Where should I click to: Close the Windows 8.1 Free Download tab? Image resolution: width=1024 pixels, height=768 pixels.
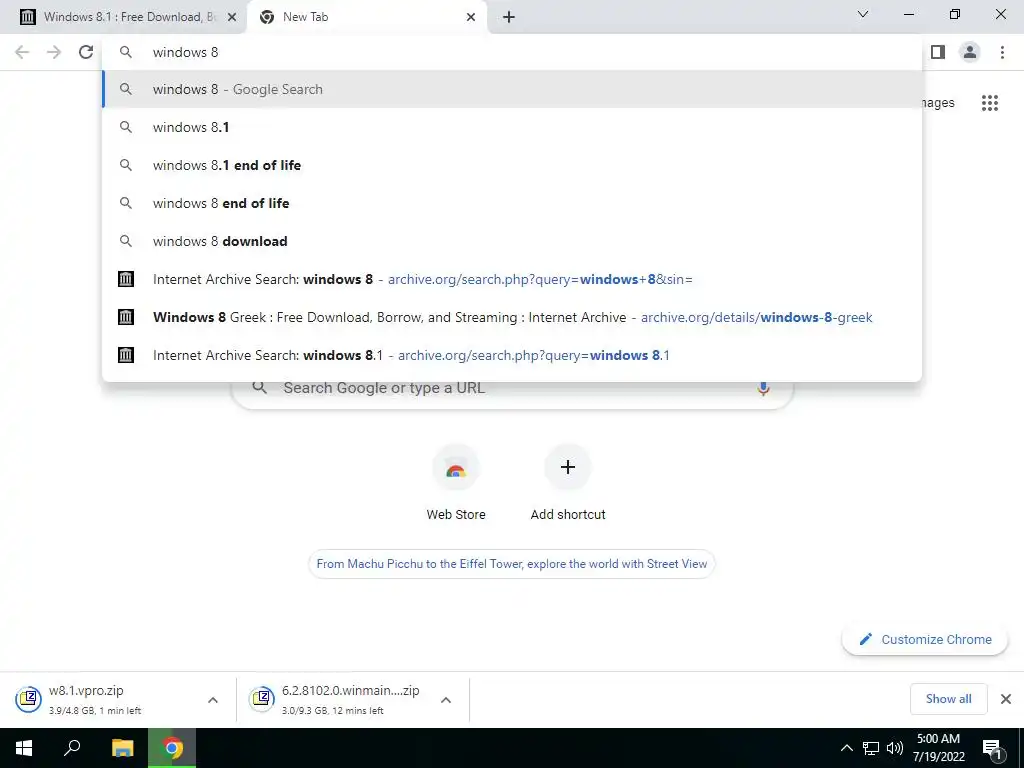coord(232,18)
